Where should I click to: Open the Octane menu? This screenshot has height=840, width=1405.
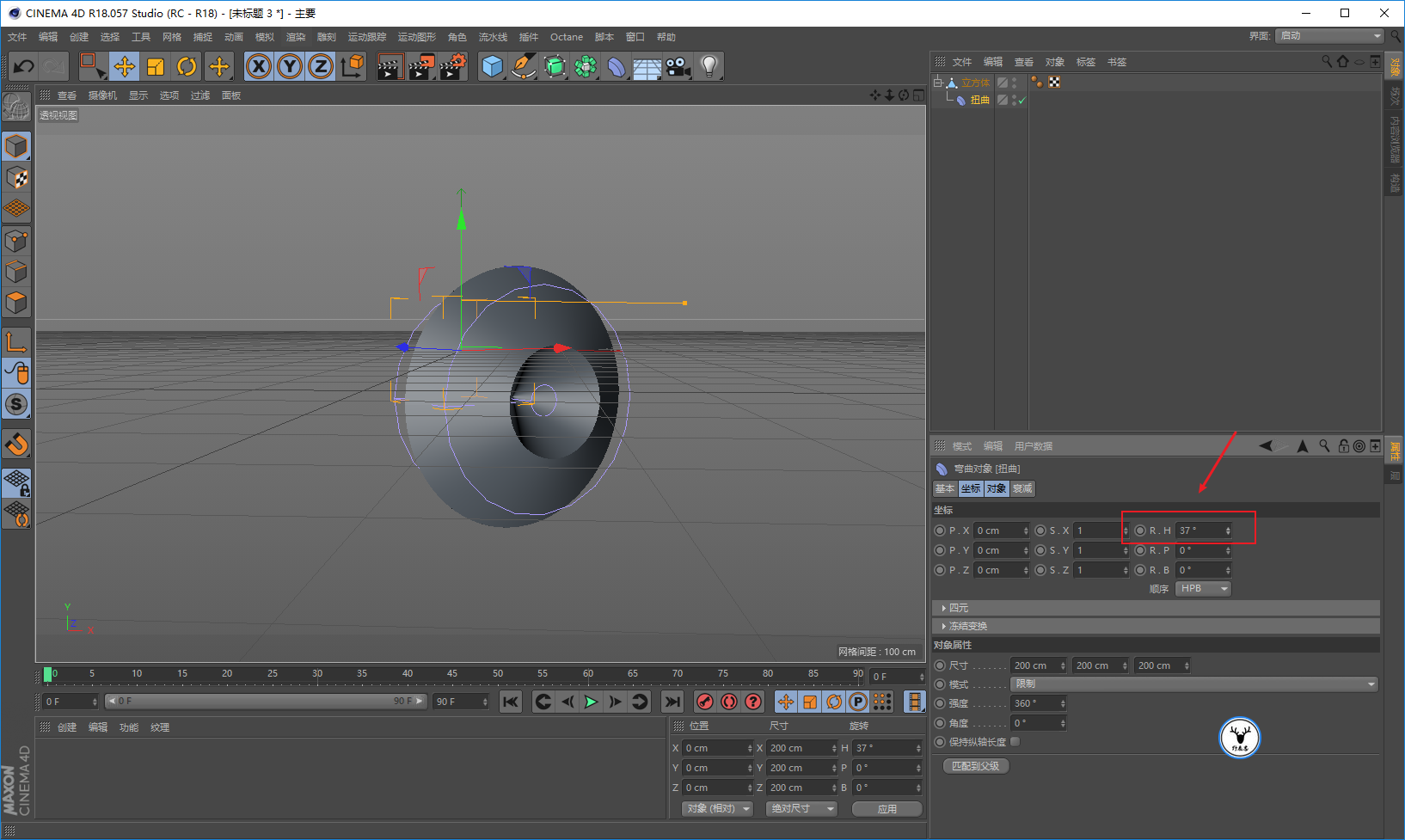(567, 37)
